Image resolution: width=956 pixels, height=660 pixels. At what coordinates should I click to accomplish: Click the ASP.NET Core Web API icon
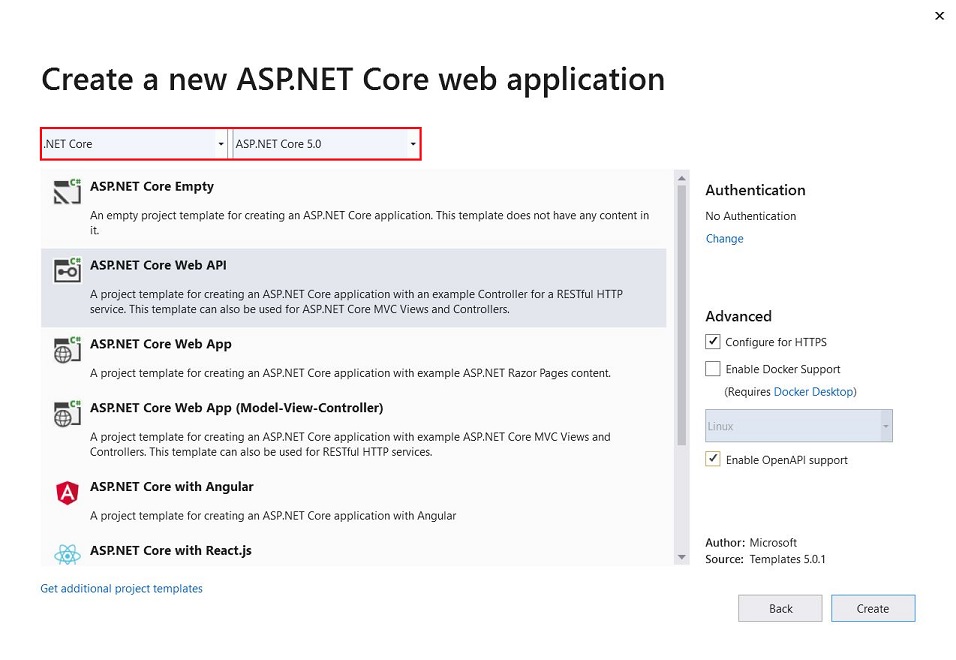tap(67, 271)
